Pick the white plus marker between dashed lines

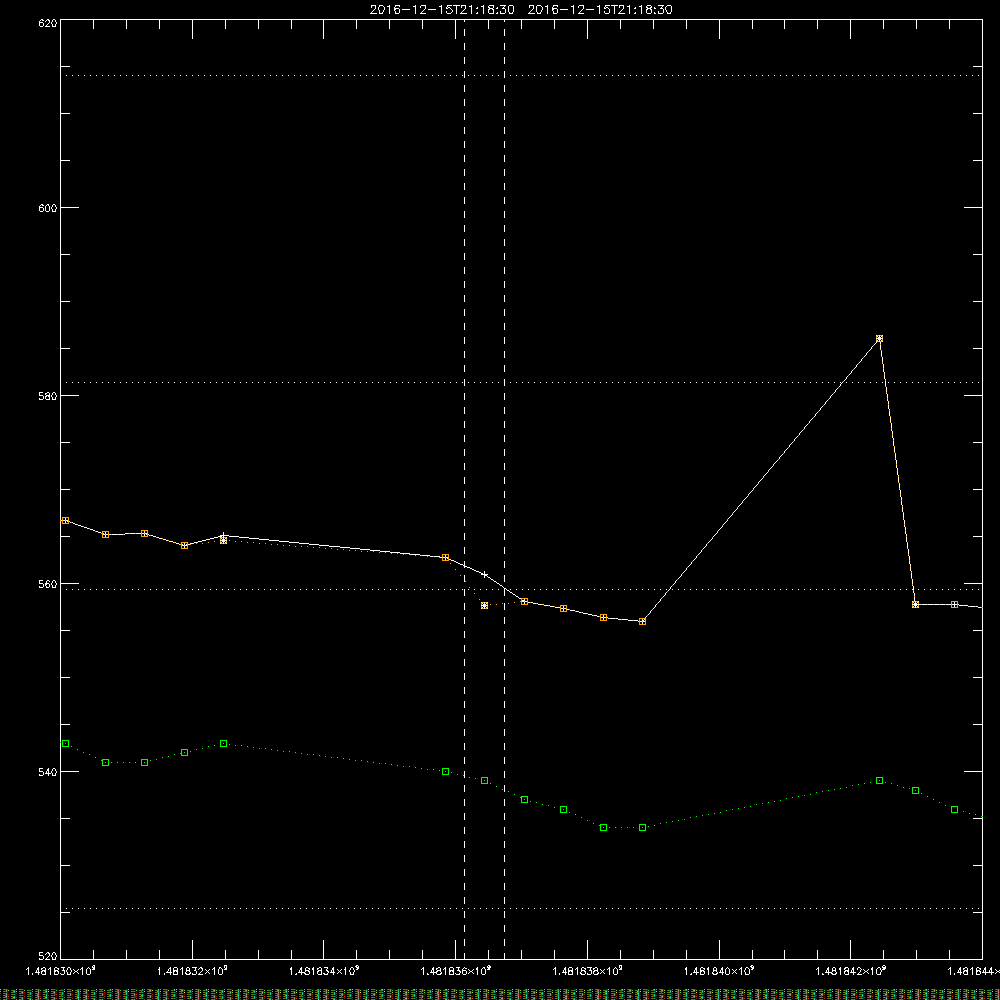click(x=485, y=575)
